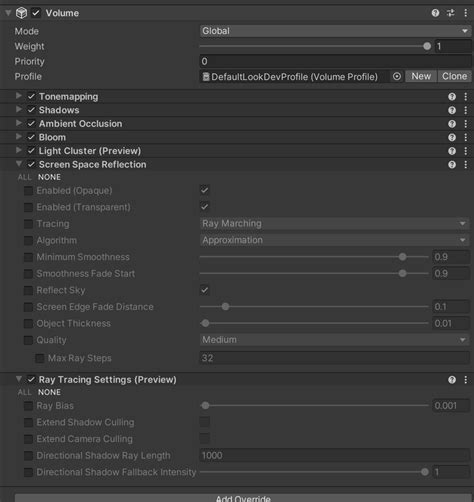
Task: Open Screen Space Reflection help icon
Action: point(452,165)
